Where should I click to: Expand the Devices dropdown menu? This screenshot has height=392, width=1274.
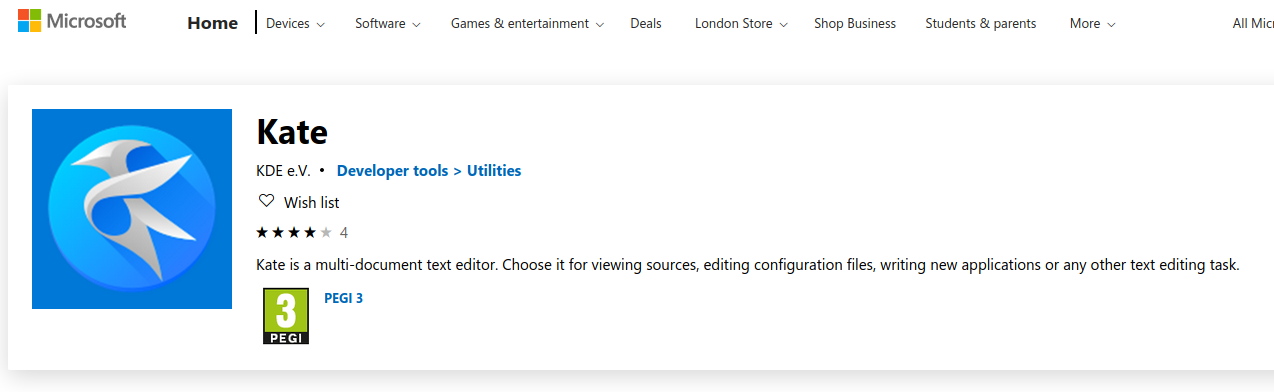[295, 23]
